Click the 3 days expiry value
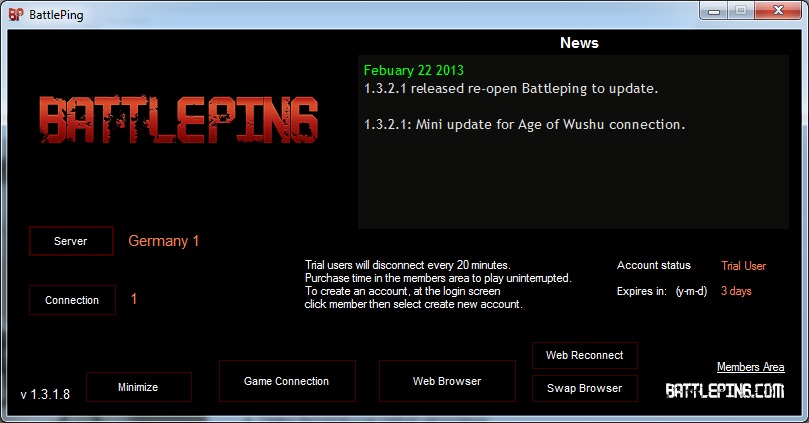This screenshot has width=809, height=423. point(736,291)
